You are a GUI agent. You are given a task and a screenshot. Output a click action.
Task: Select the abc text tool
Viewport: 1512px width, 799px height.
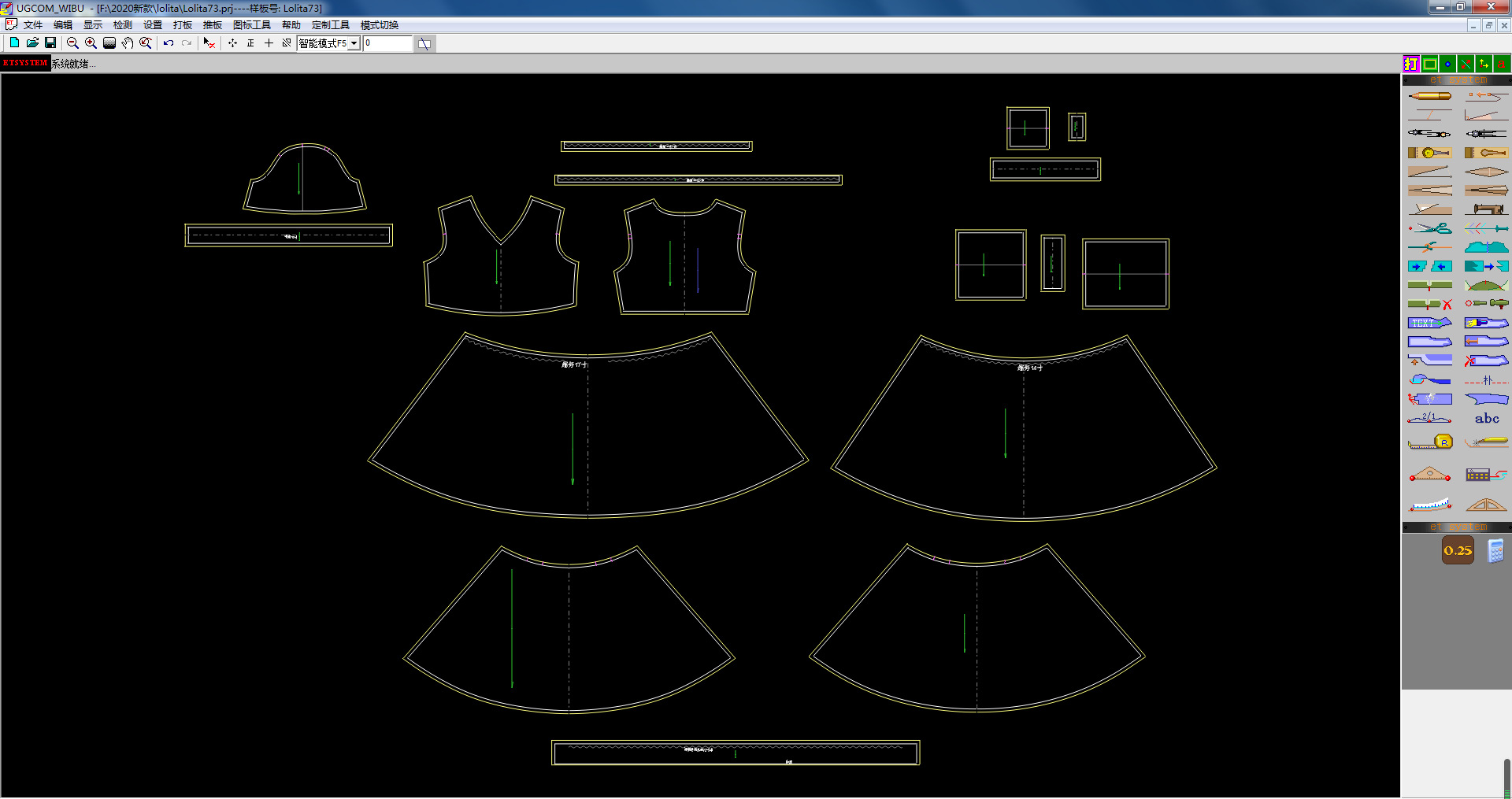[x=1486, y=419]
